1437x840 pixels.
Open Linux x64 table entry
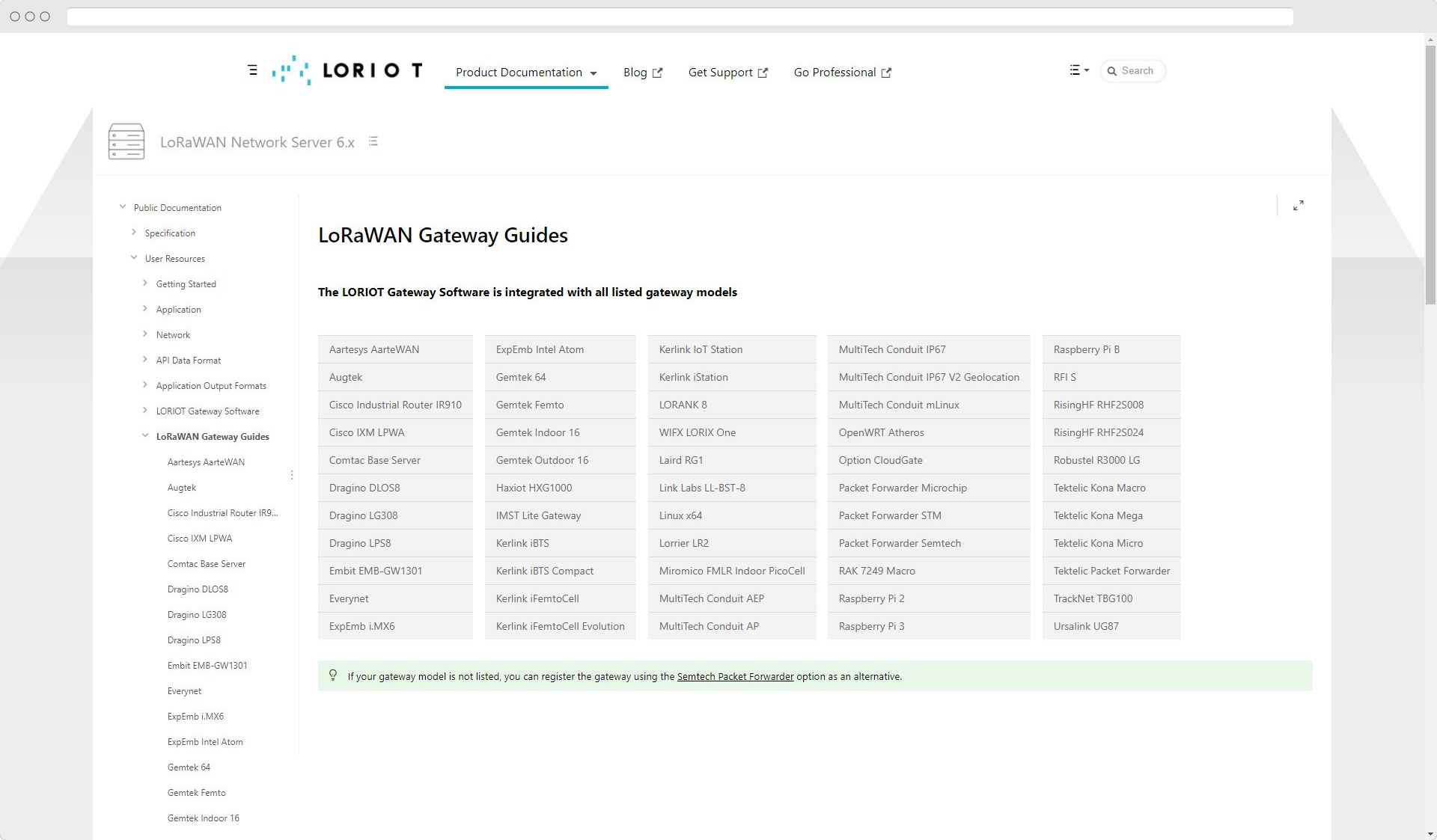click(x=732, y=515)
